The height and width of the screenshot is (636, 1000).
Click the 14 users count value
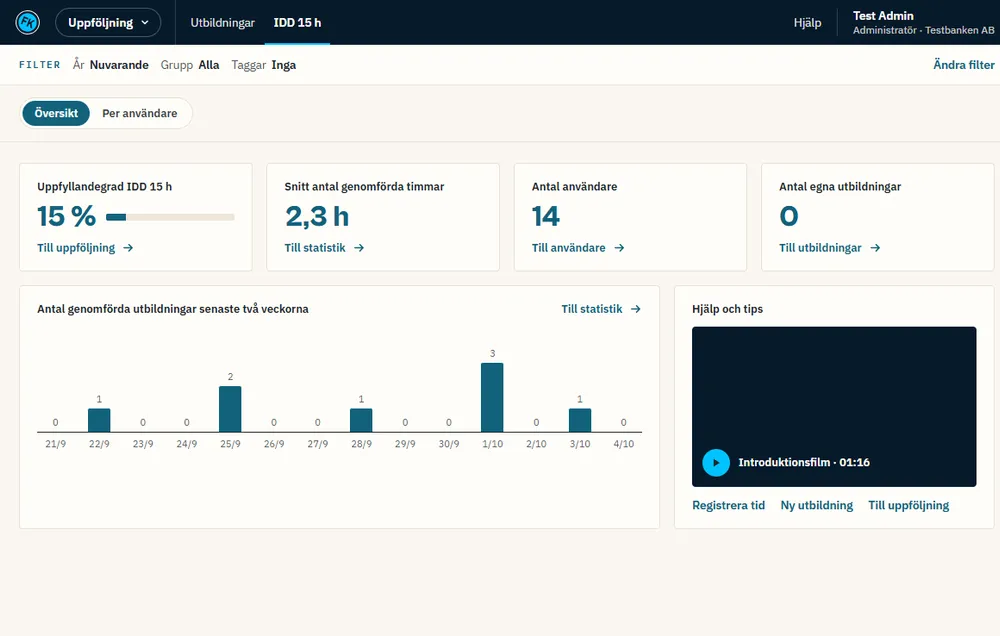tap(546, 216)
